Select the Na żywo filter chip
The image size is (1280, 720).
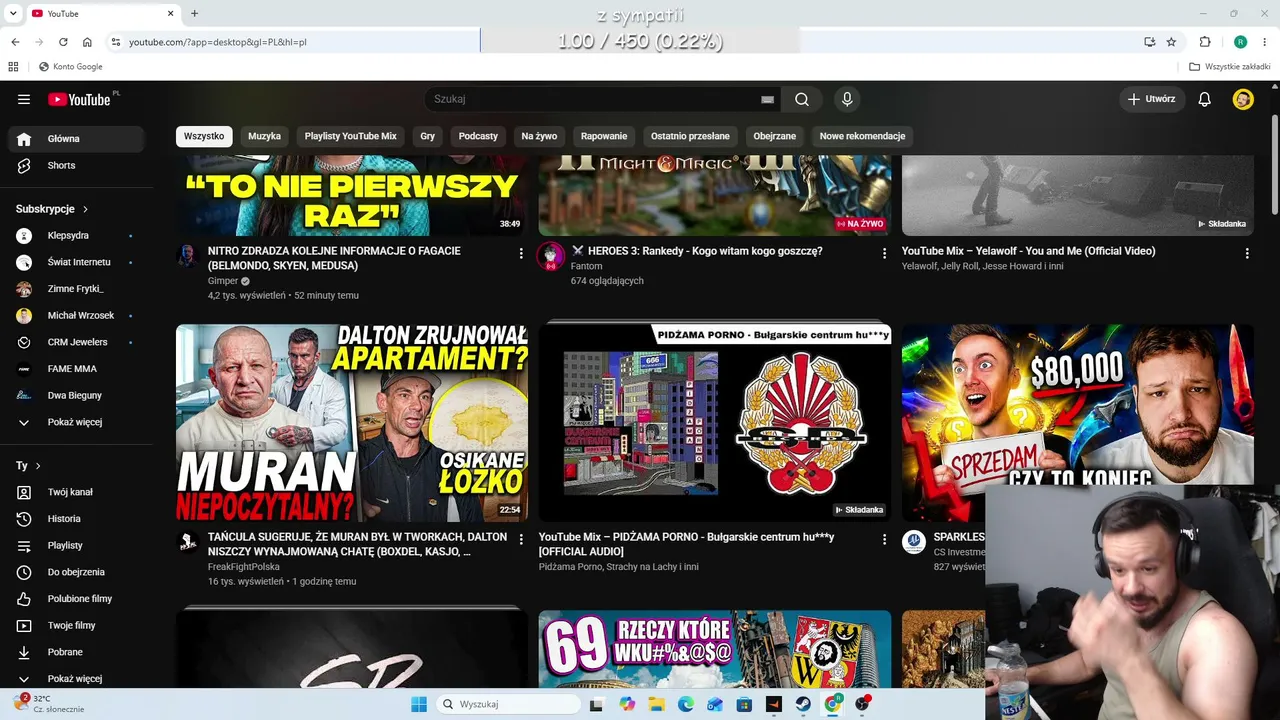(539, 136)
